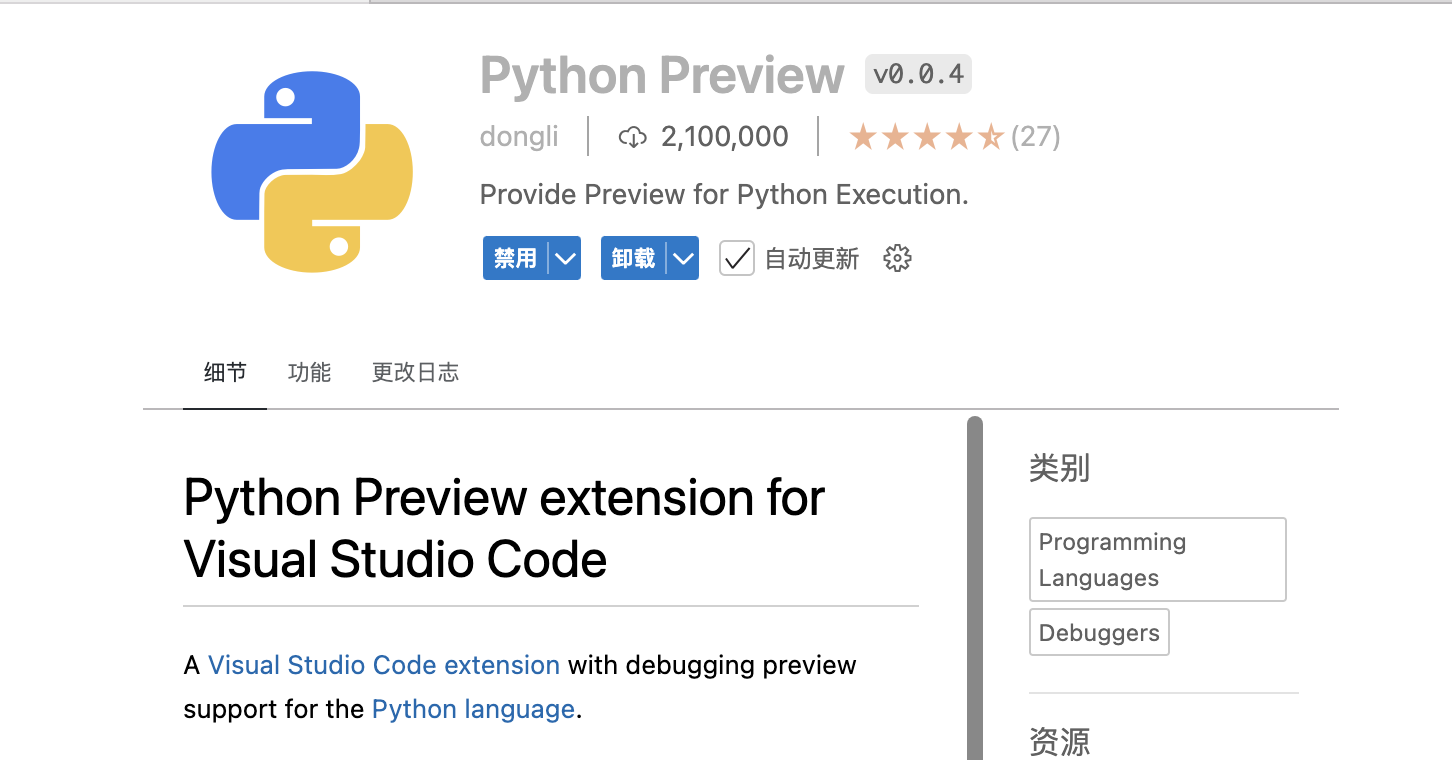Click publisher name dongli
This screenshot has height=760, width=1452.
coord(519,137)
